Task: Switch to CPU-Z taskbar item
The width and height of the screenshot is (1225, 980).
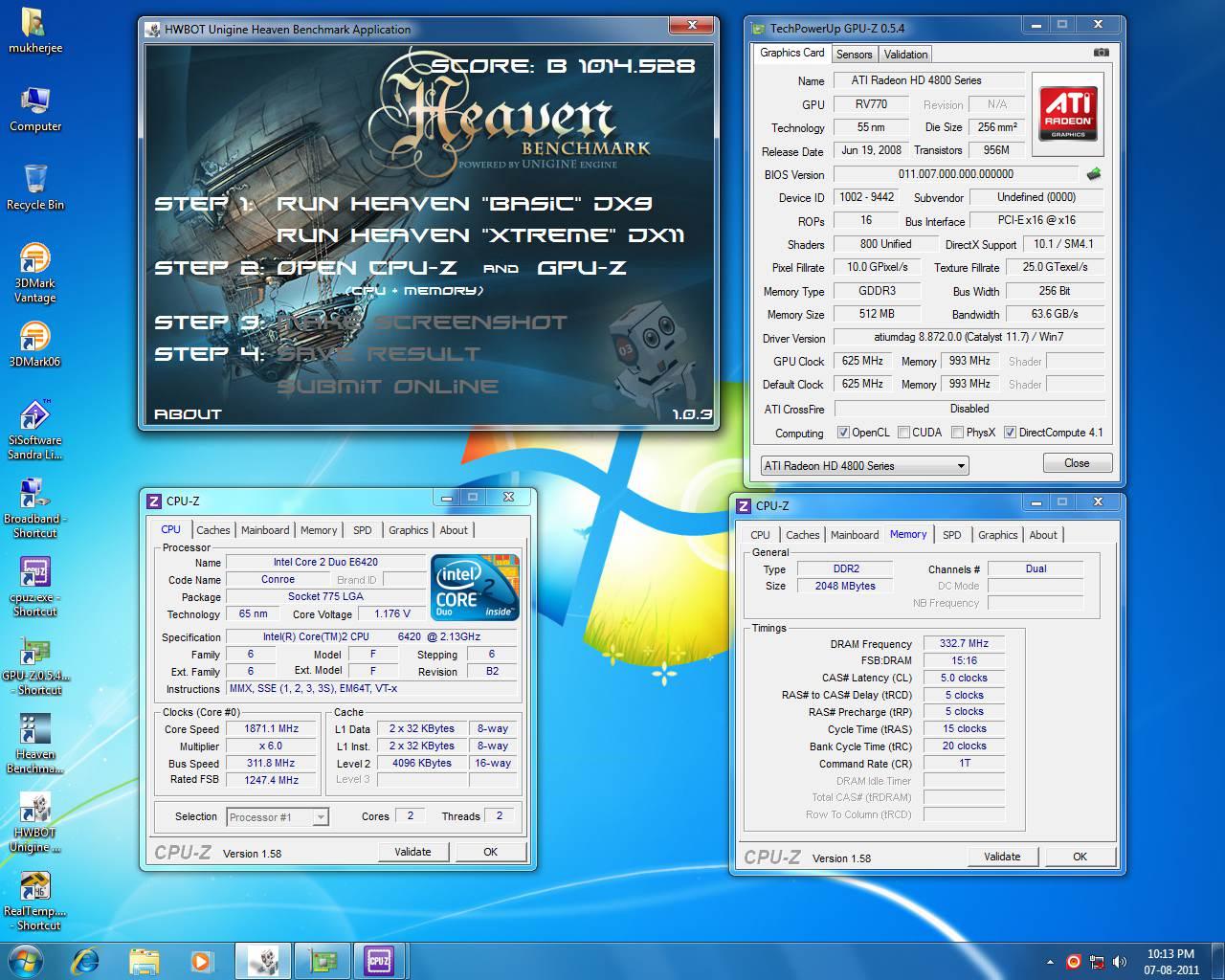Action: (380, 960)
